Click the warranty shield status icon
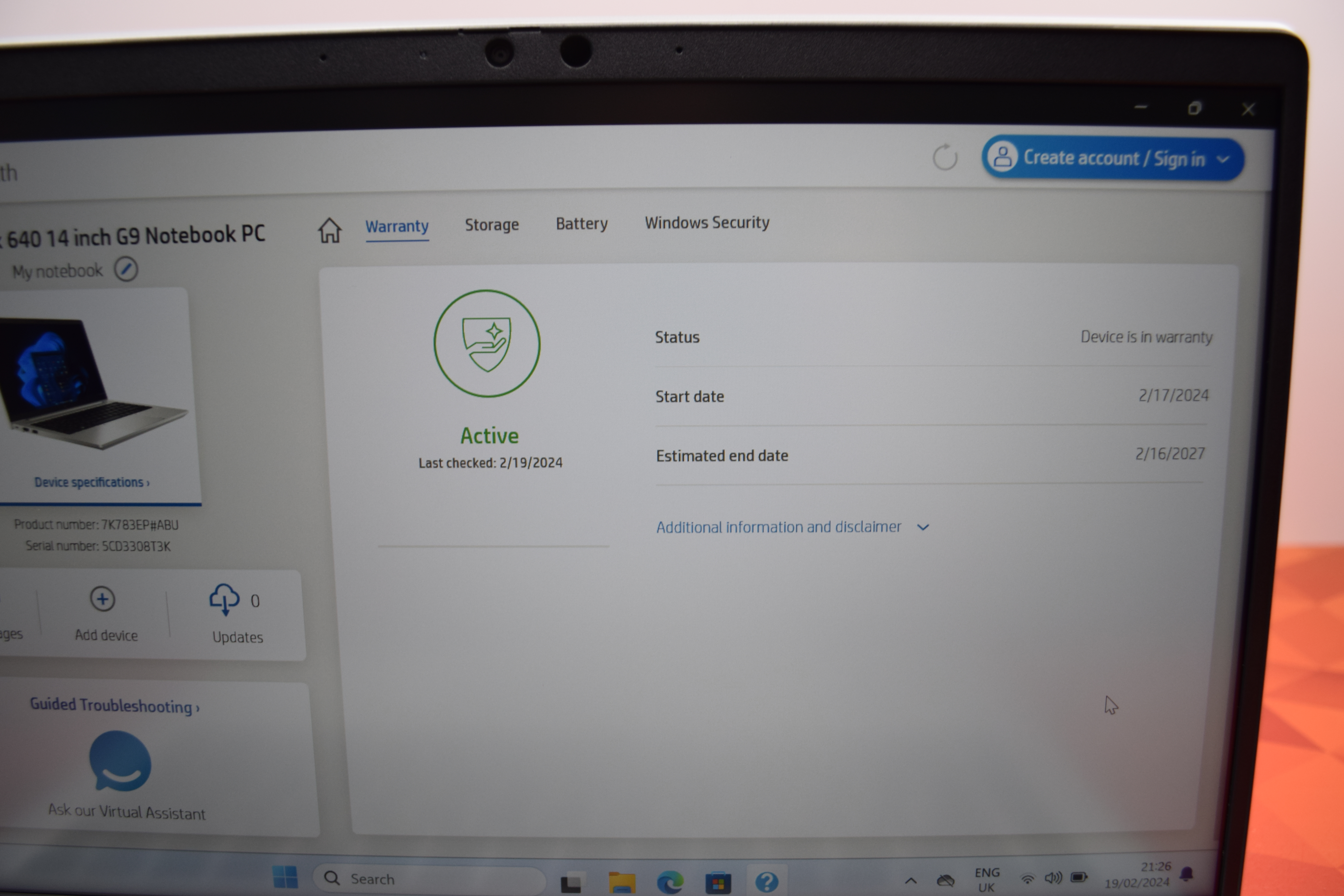Image resolution: width=1344 pixels, height=896 pixels. pos(487,343)
